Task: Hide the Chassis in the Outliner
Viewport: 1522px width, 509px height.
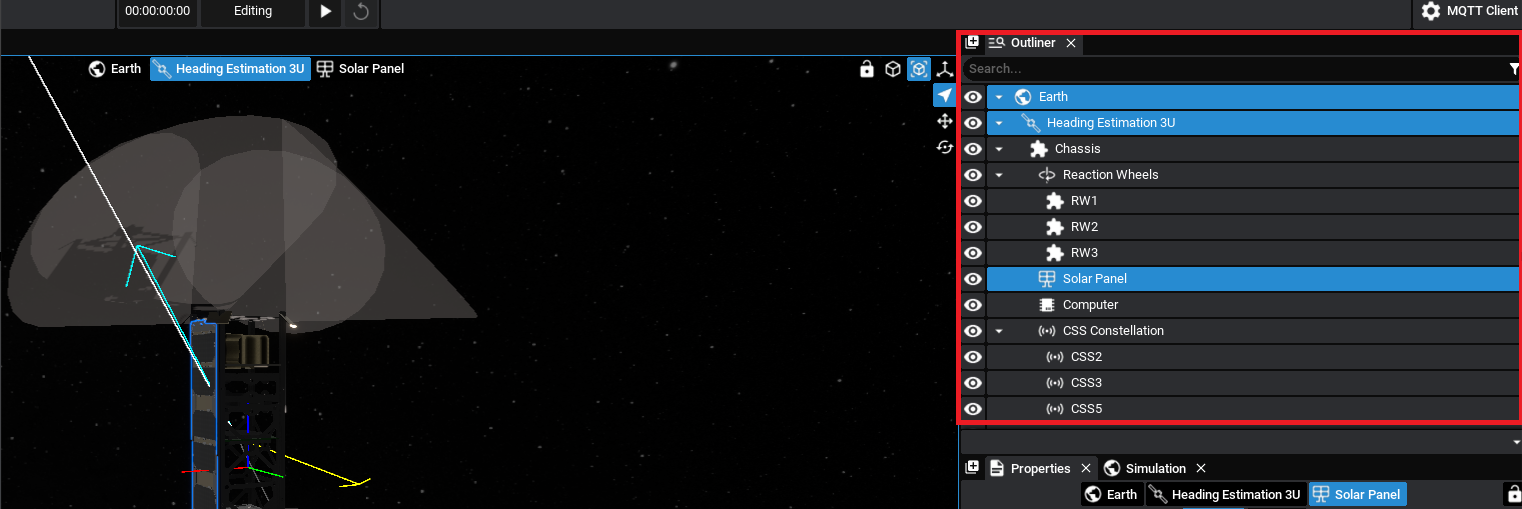Action: [x=973, y=149]
